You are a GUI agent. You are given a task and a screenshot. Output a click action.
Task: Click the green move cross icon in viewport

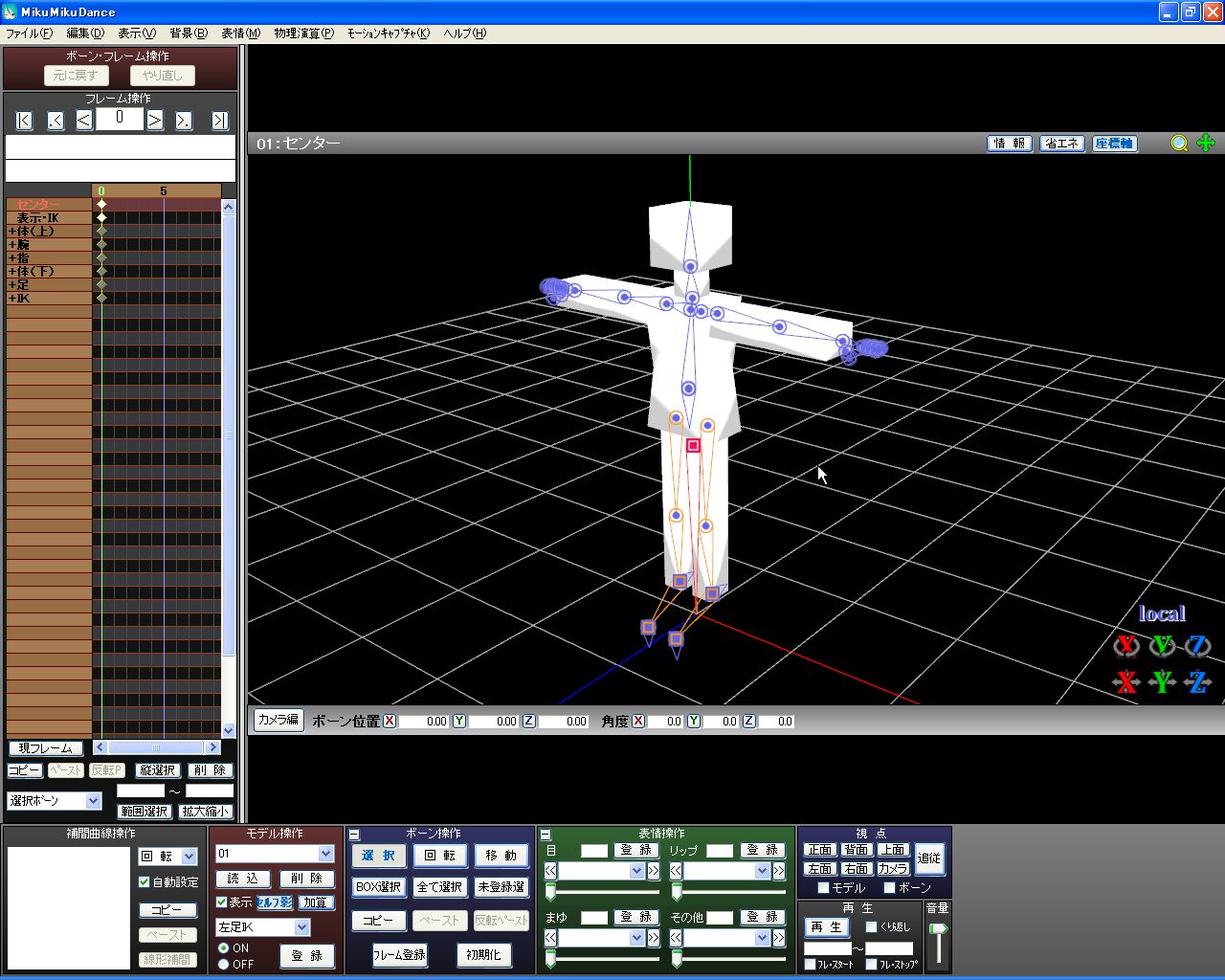click(x=1206, y=143)
